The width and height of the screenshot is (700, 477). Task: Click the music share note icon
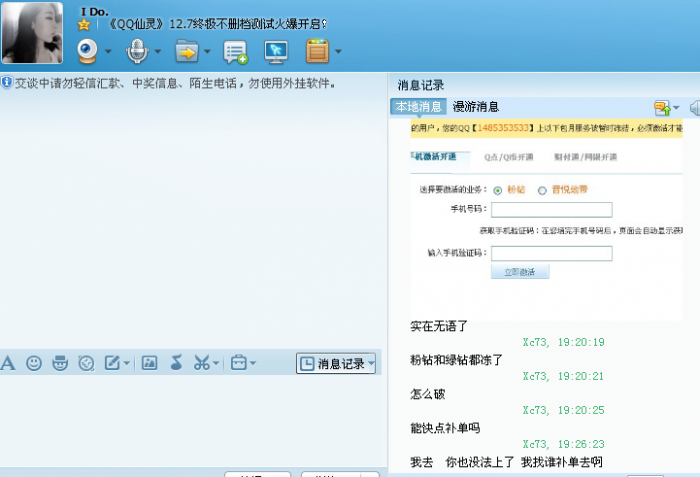[x=176, y=363]
